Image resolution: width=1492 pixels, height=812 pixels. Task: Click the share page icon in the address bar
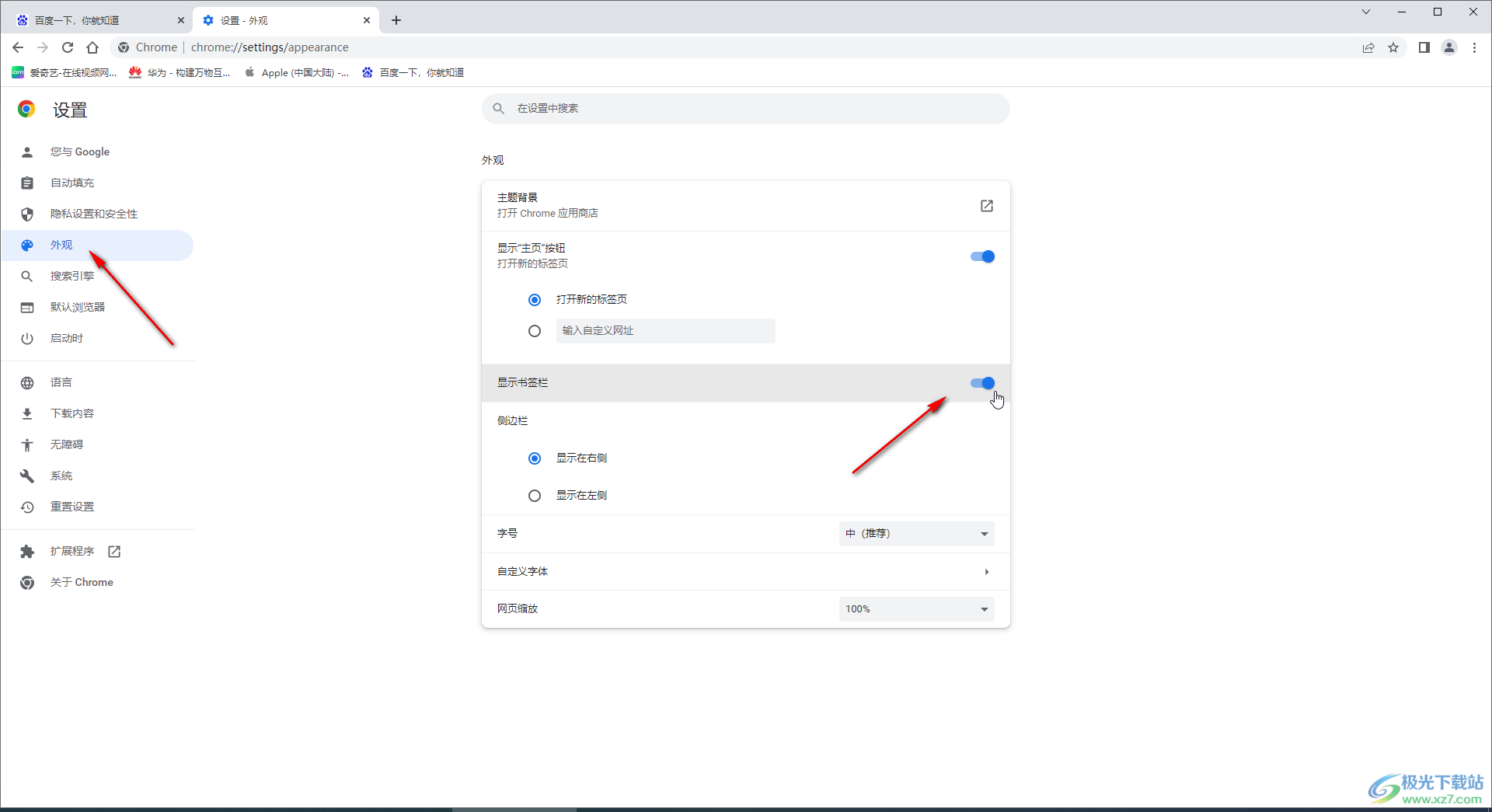(1368, 47)
